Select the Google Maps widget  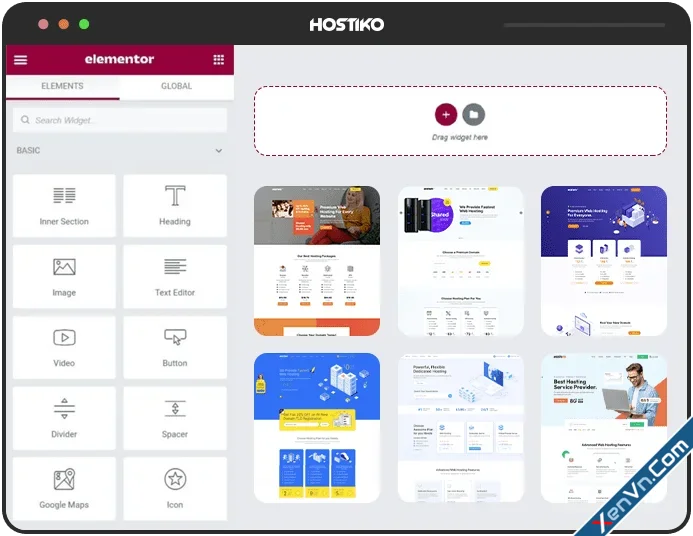pyautogui.click(x=64, y=489)
